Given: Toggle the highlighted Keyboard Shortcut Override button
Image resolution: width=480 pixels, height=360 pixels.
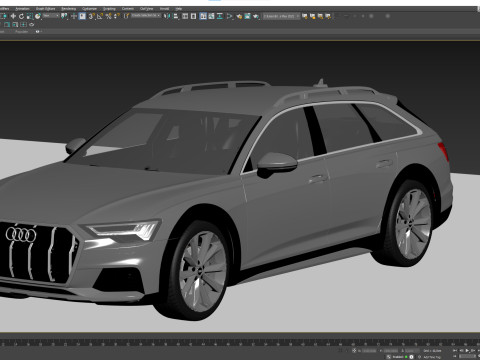Looking at the screenshot, I should click(x=82, y=16).
